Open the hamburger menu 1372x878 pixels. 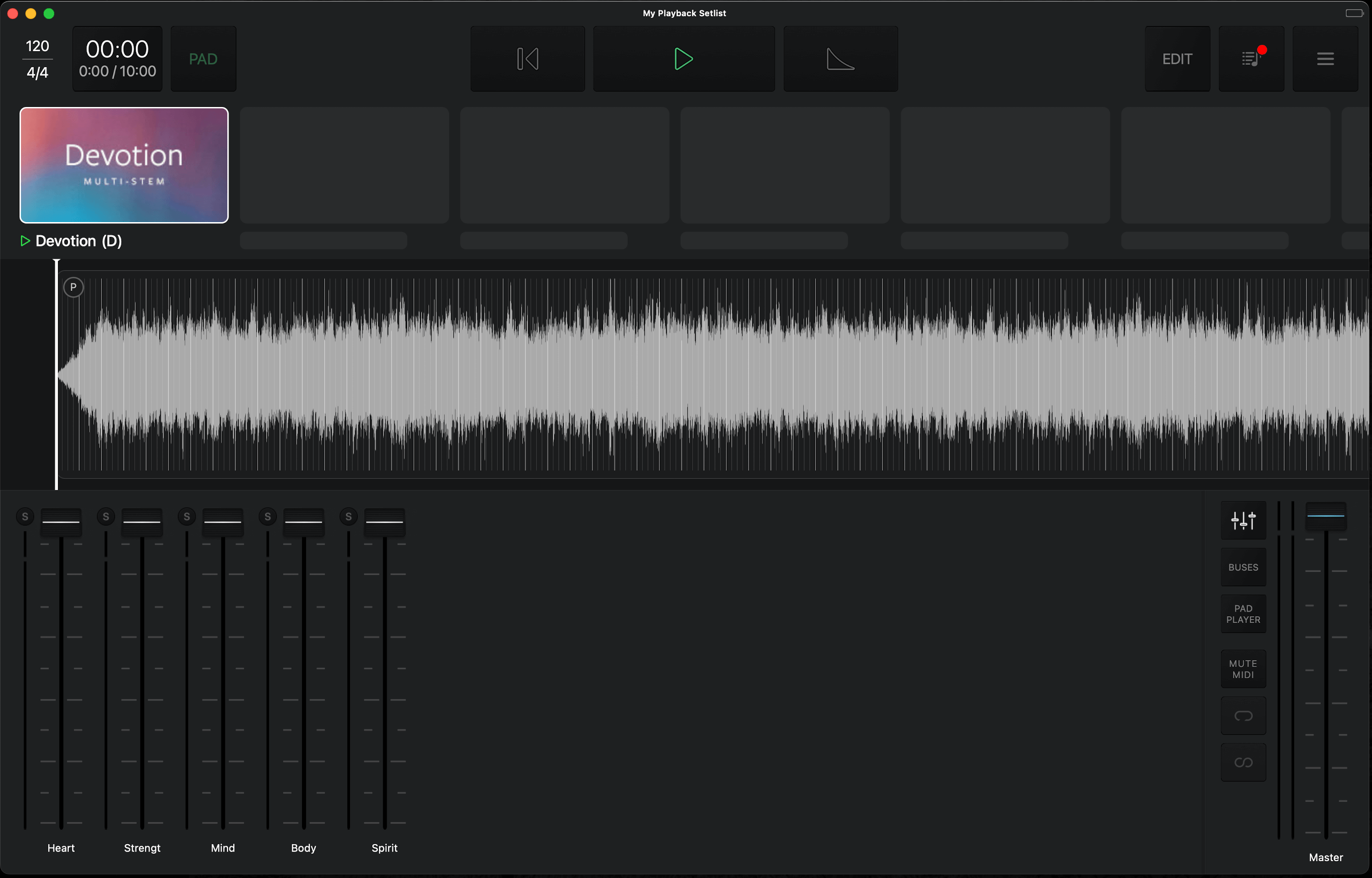[x=1325, y=59]
